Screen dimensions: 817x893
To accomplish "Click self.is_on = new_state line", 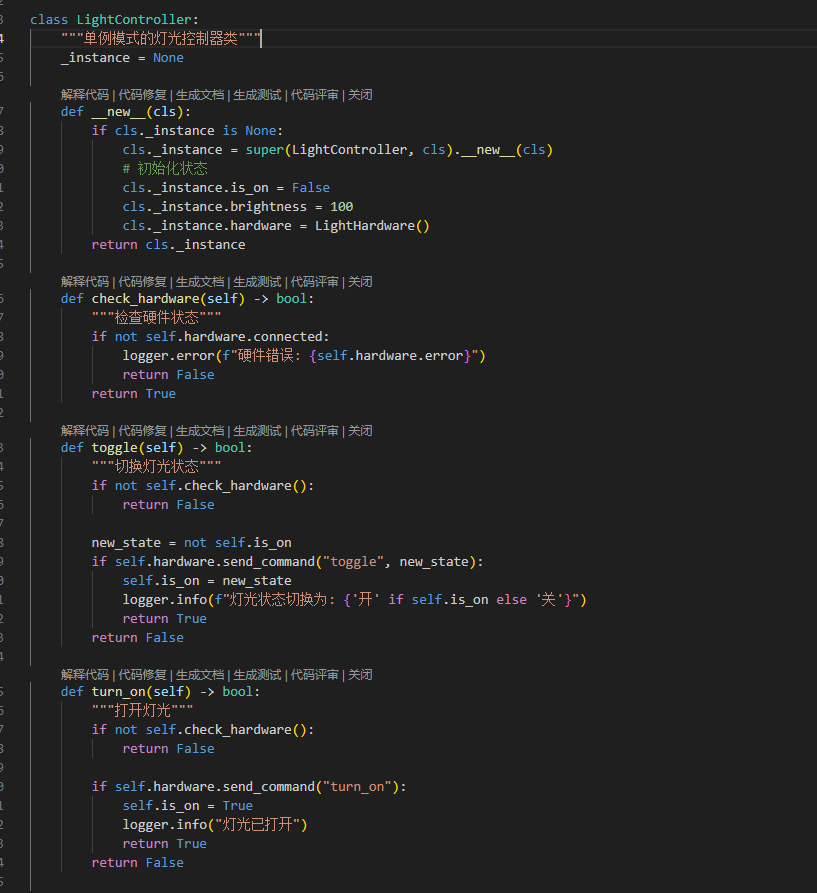I will click(207, 580).
